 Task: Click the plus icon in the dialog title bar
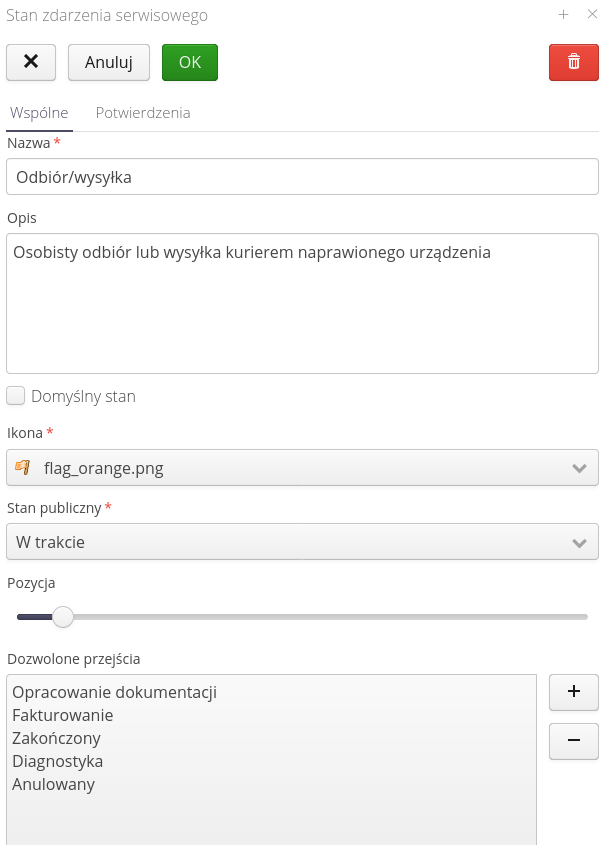click(565, 15)
